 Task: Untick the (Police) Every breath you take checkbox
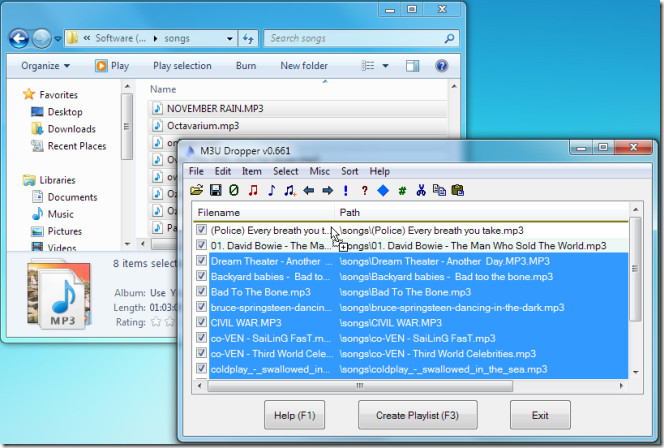click(202, 230)
